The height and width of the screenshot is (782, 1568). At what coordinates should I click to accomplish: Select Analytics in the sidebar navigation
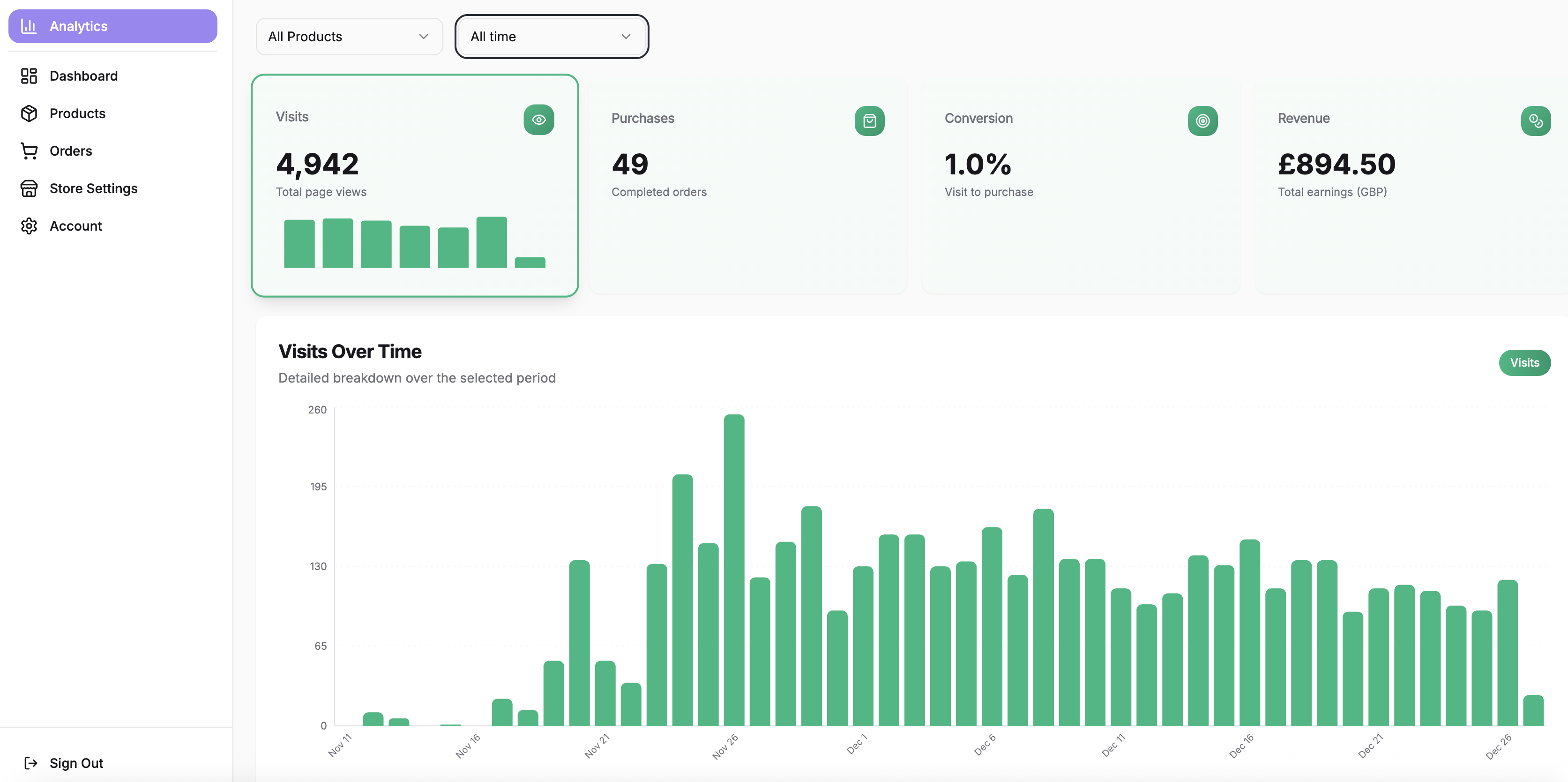click(79, 26)
